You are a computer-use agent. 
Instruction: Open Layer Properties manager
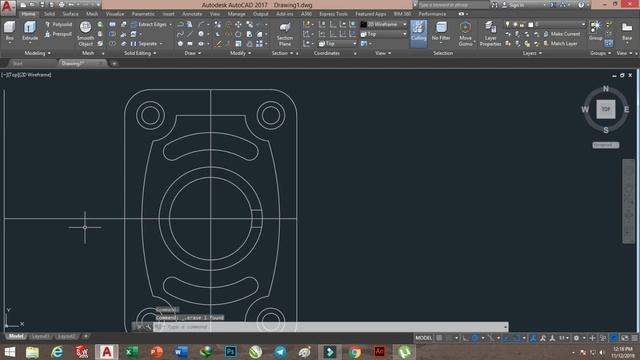[490, 34]
